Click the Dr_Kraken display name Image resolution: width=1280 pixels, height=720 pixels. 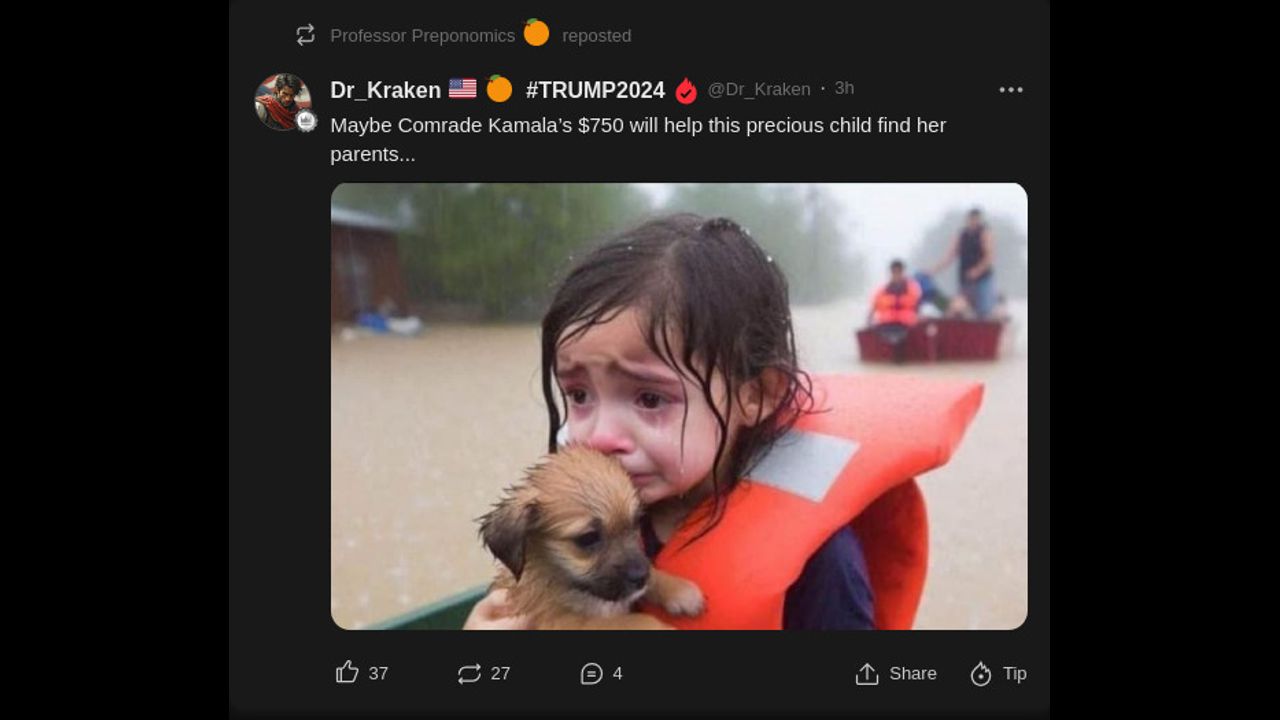click(x=385, y=90)
